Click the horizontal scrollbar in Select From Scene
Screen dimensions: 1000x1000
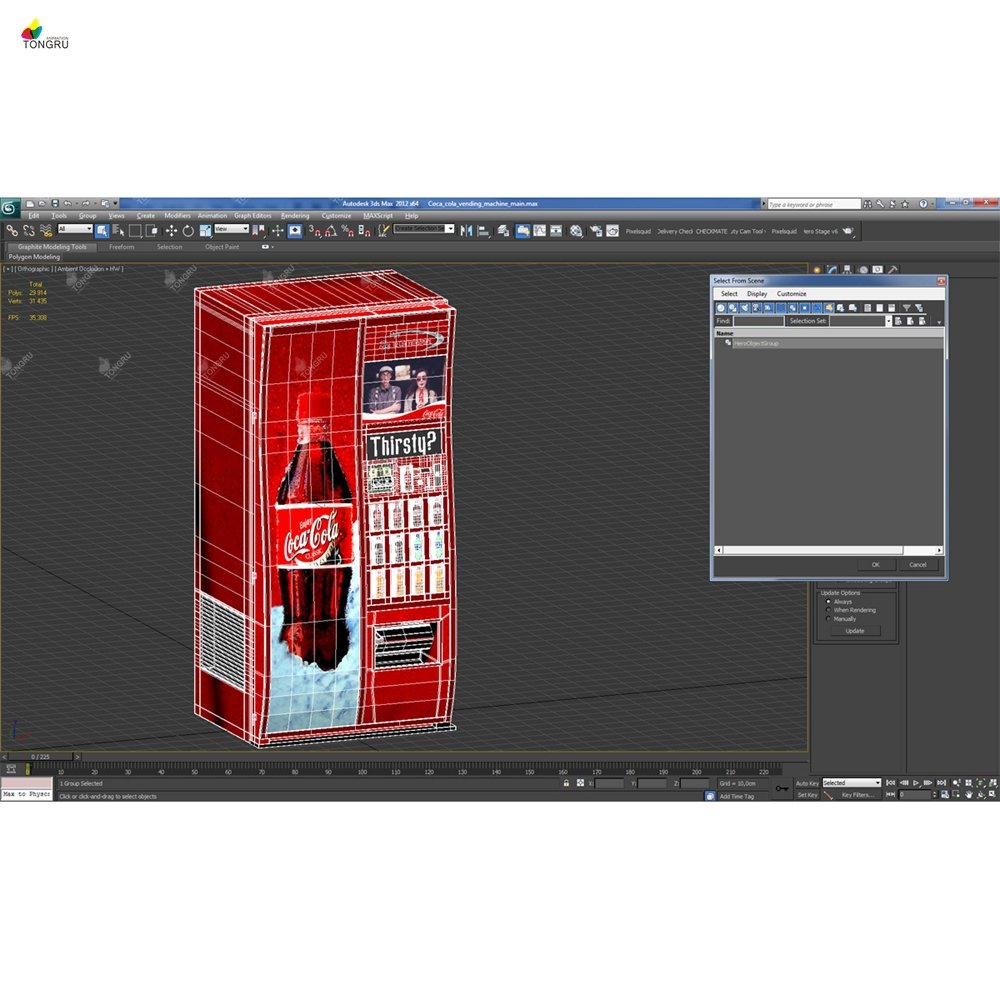click(x=829, y=550)
